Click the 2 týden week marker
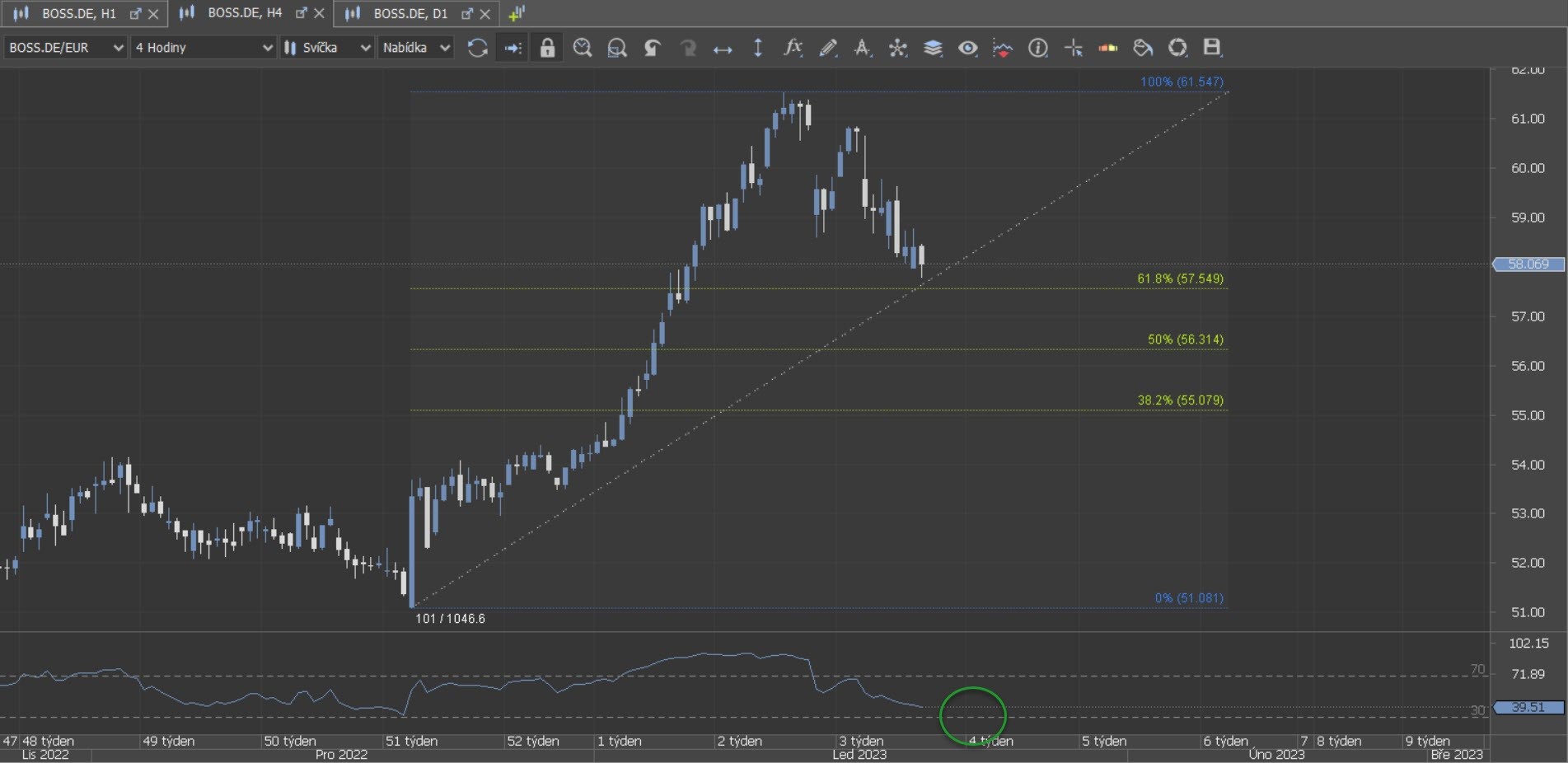Viewport: 1568px width, 763px height. (x=739, y=742)
